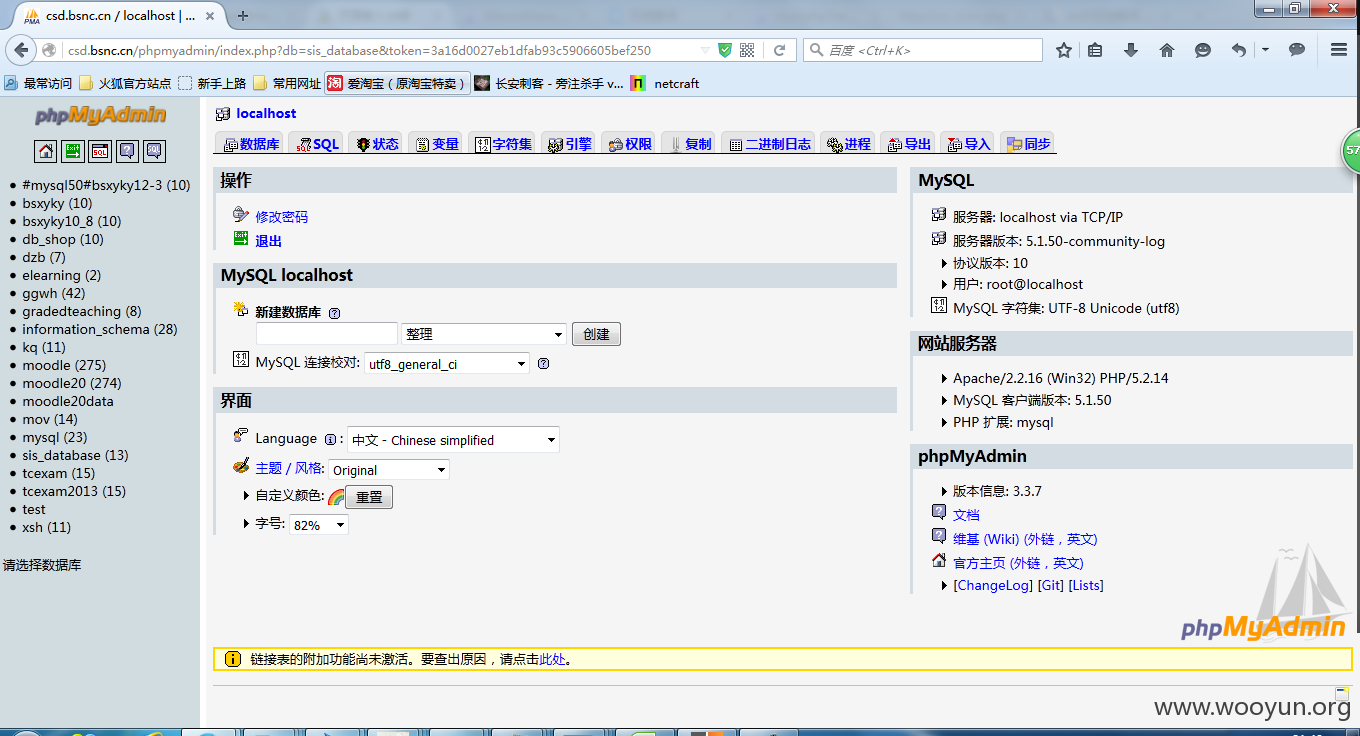Open the netcraft bookmark

665,84
